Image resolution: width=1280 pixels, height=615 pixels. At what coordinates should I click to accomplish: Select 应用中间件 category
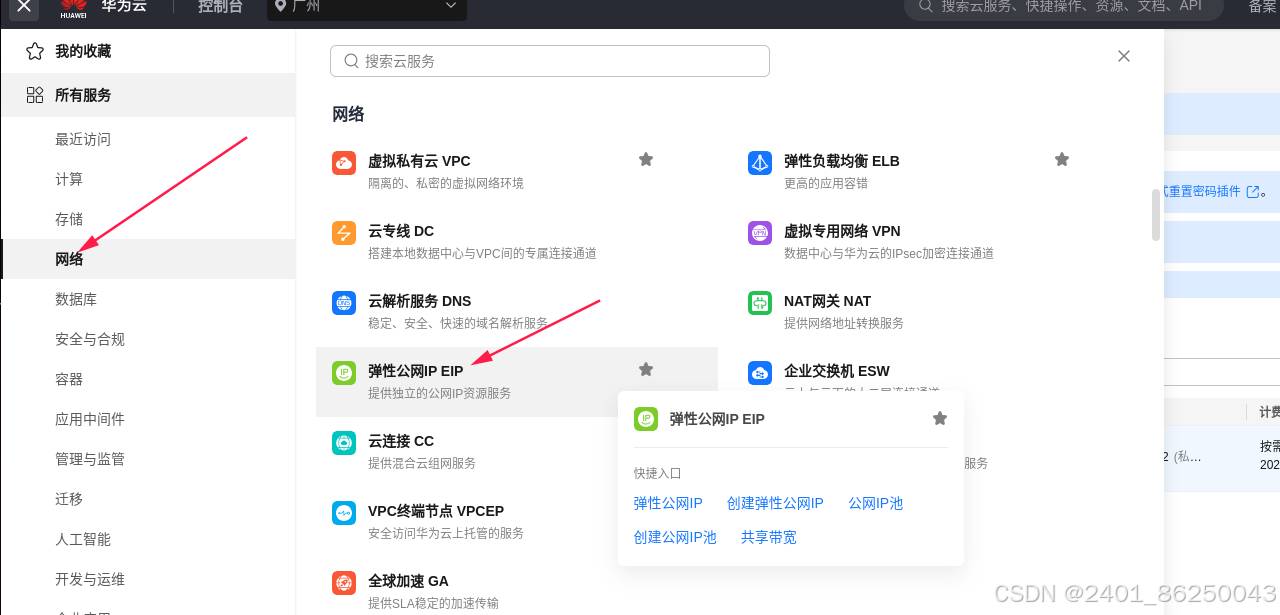90,419
